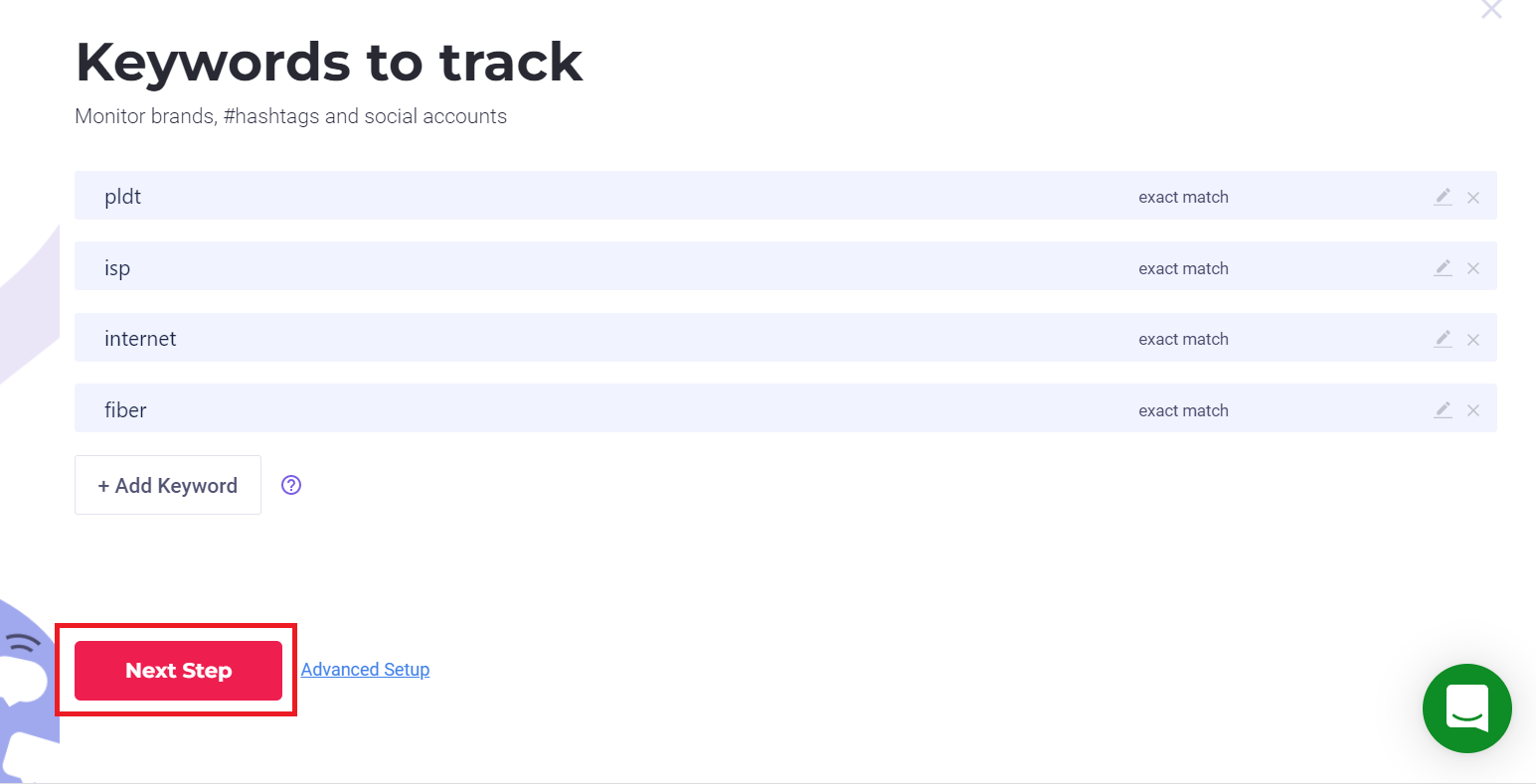1536x784 pixels.
Task: Open the green live chat widget
Action: 1467,708
